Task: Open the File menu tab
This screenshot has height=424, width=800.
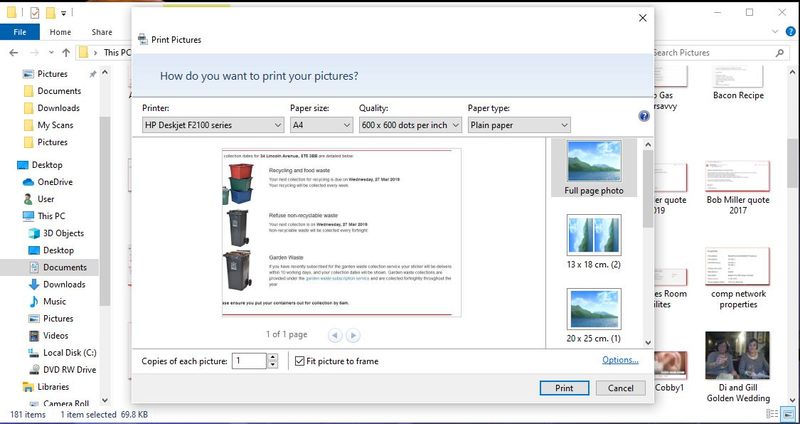Action: coord(19,32)
